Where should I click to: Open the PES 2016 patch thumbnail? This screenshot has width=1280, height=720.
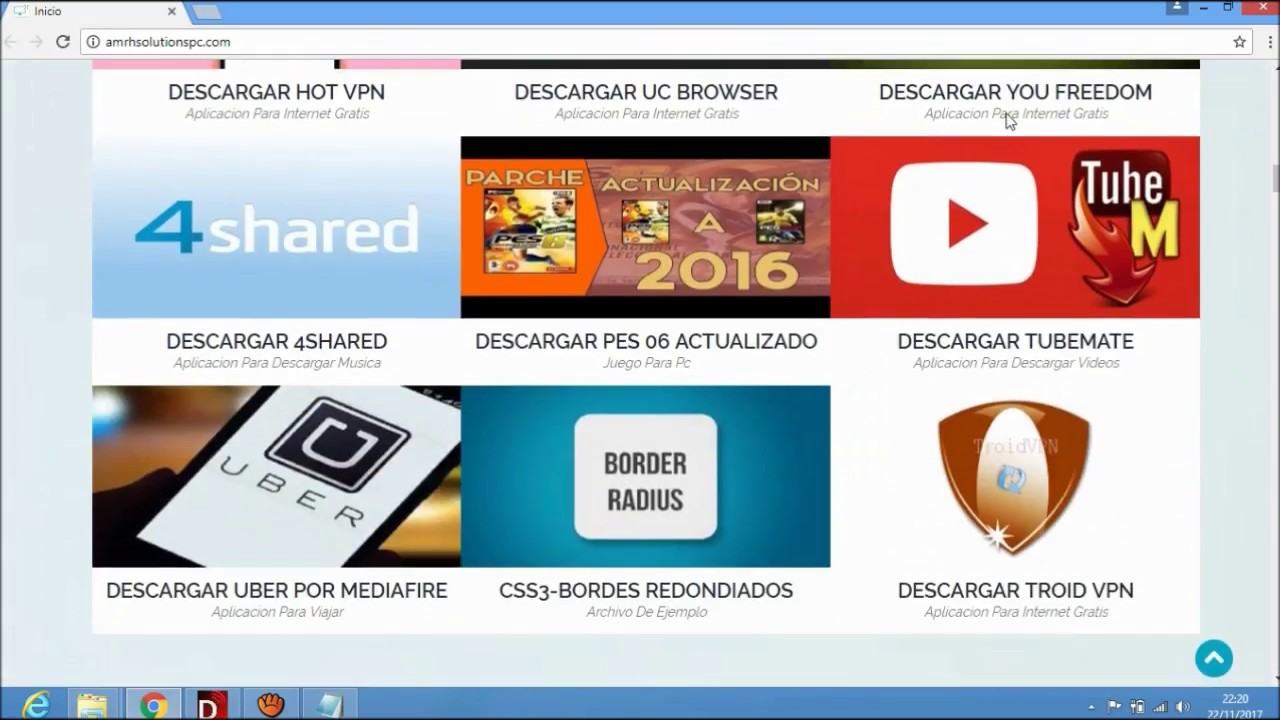point(645,227)
